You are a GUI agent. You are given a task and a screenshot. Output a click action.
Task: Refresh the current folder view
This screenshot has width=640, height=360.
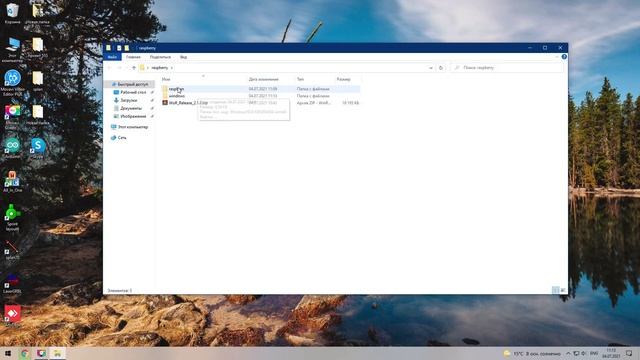441,68
